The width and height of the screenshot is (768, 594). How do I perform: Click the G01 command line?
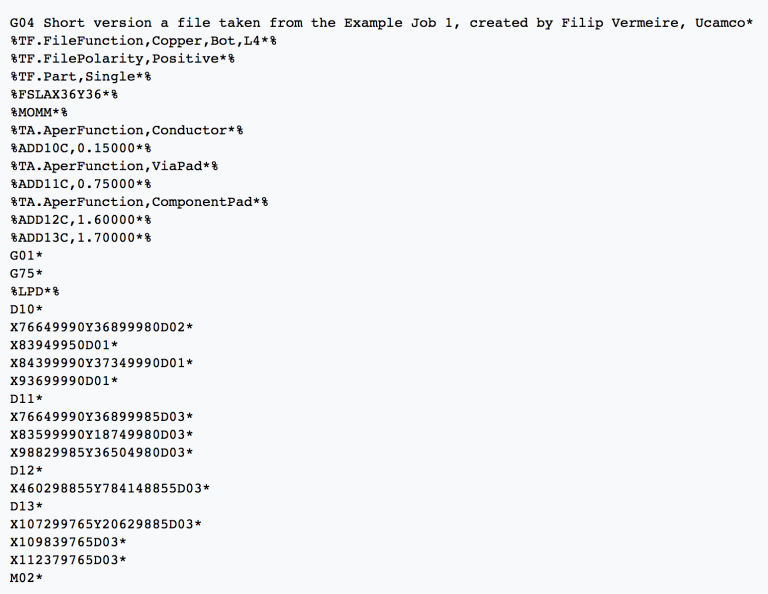(27, 255)
